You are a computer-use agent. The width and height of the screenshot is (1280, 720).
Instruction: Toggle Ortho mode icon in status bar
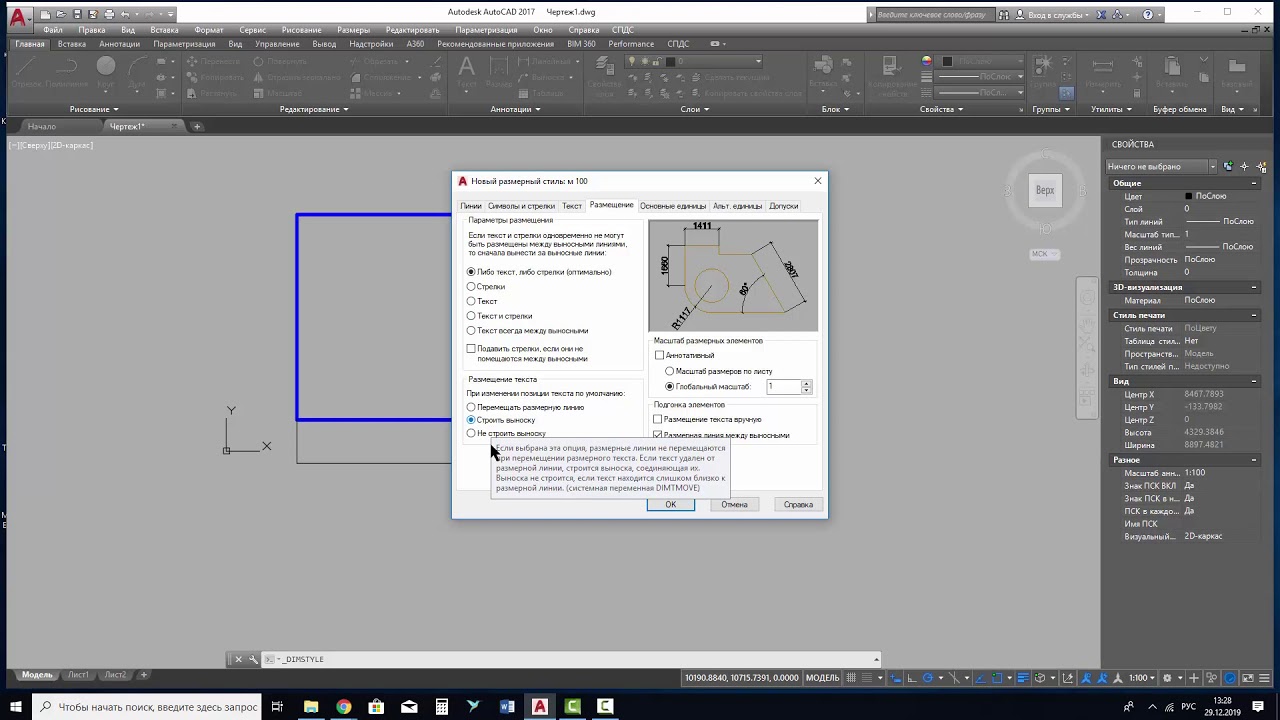coord(910,678)
